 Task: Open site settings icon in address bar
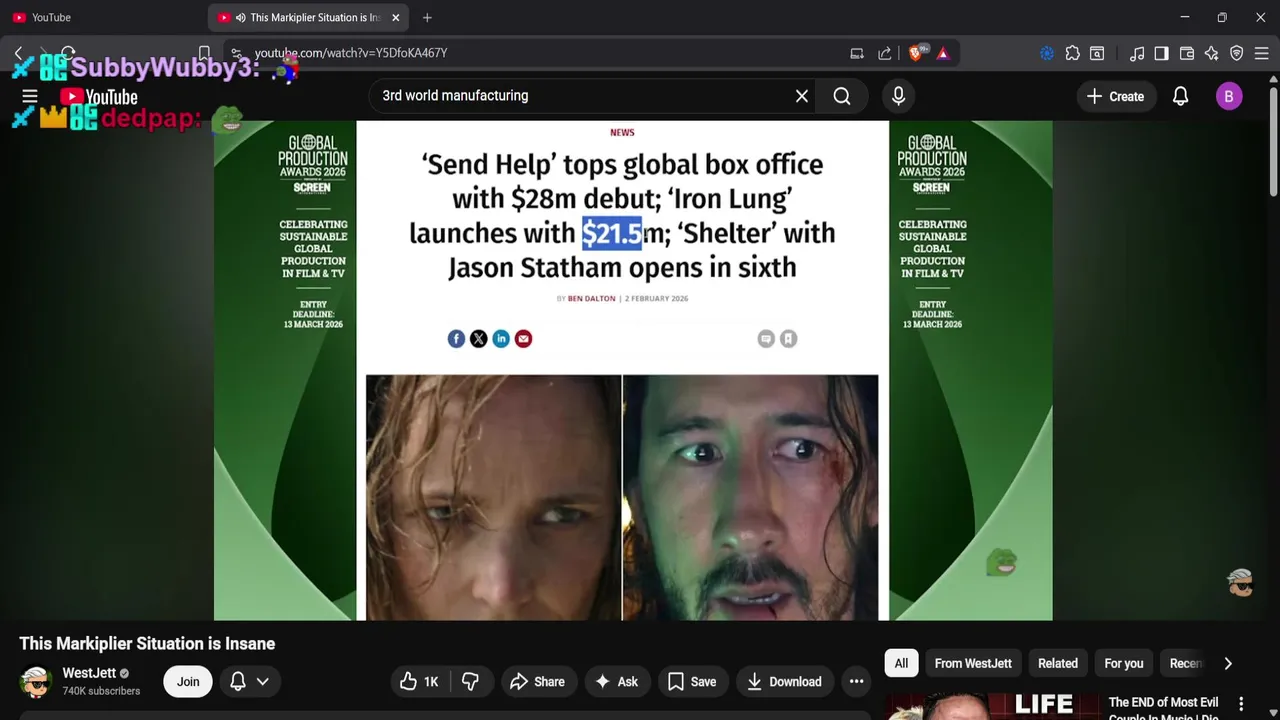point(236,53)
